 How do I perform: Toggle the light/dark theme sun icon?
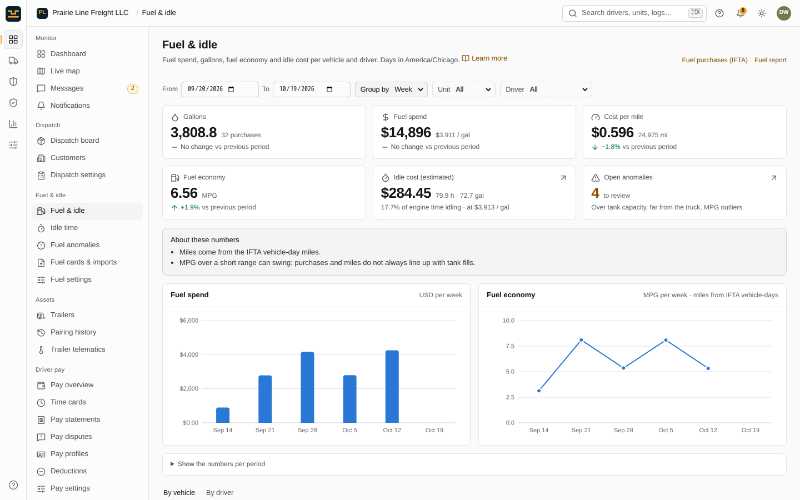[x=762, y=13]
